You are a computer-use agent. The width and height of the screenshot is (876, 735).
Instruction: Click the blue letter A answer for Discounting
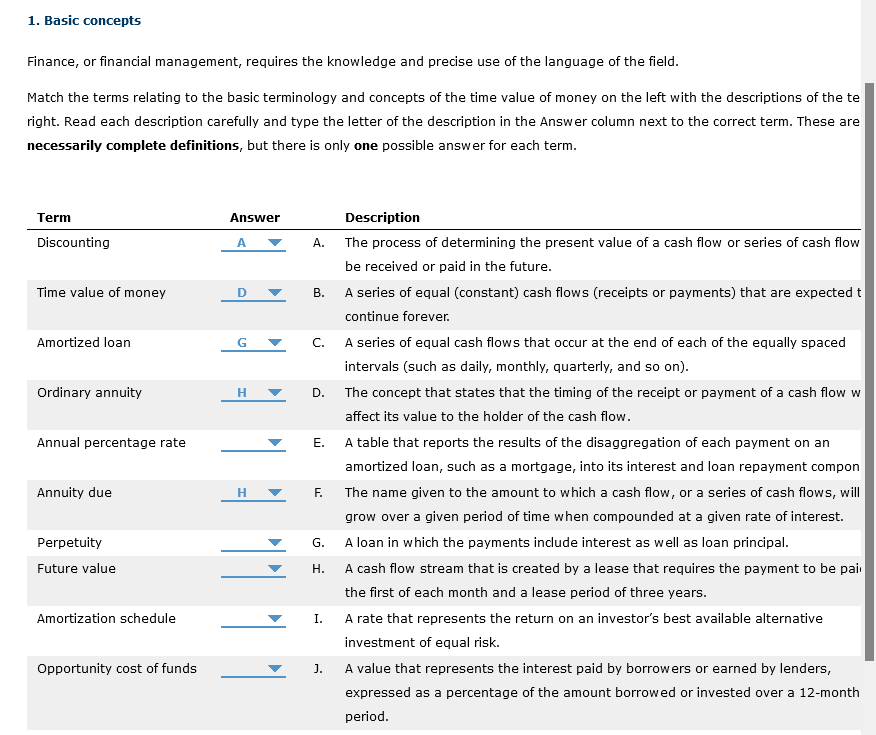click(x=240, y=242)
